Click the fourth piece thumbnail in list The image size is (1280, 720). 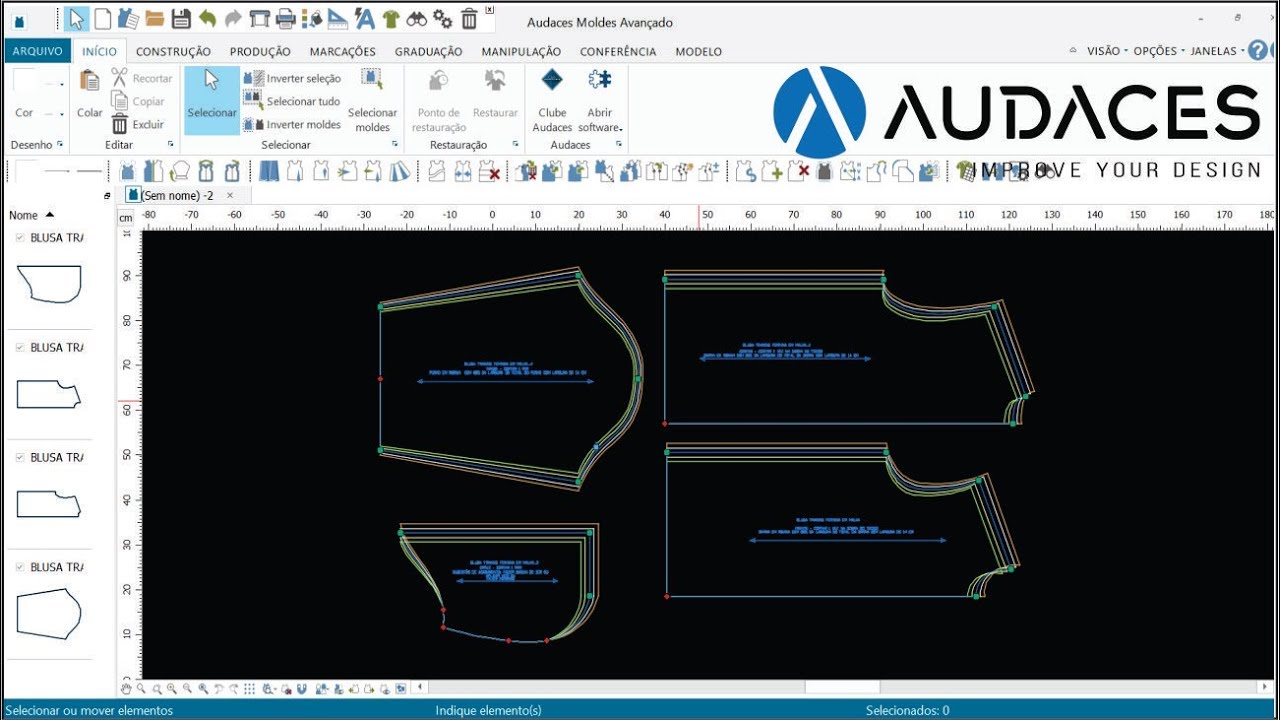[x=49, y=612]
